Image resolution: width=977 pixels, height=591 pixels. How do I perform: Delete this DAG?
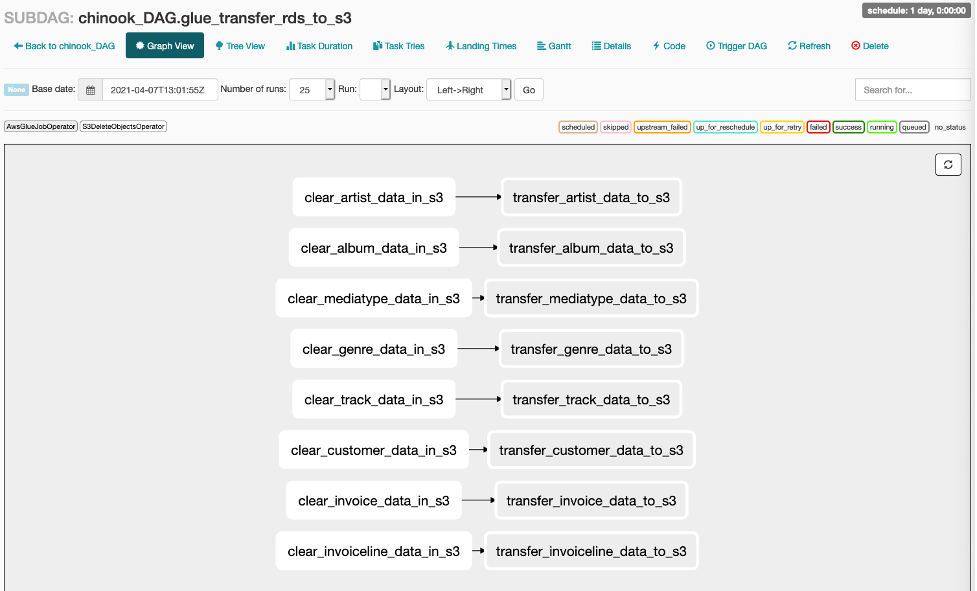pos(869,46)
